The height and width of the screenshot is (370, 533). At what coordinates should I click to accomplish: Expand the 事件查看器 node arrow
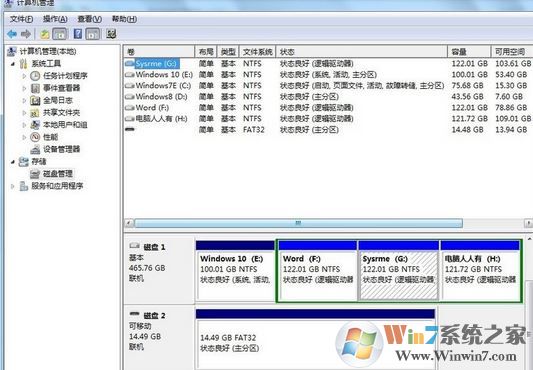(x=24, y=88)
